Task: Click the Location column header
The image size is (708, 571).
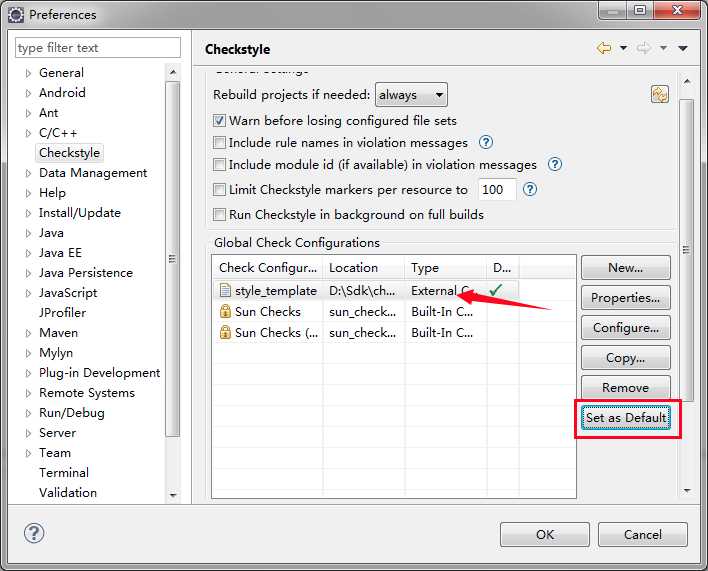Action: [364, 268]
